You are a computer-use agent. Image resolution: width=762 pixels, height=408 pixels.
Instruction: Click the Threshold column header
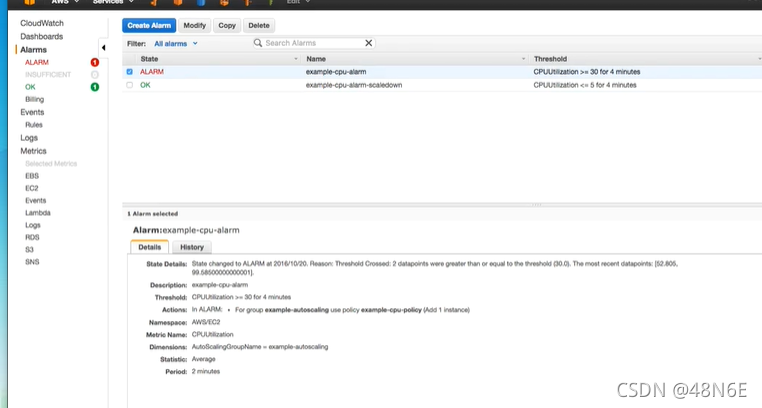click(550, 59)
